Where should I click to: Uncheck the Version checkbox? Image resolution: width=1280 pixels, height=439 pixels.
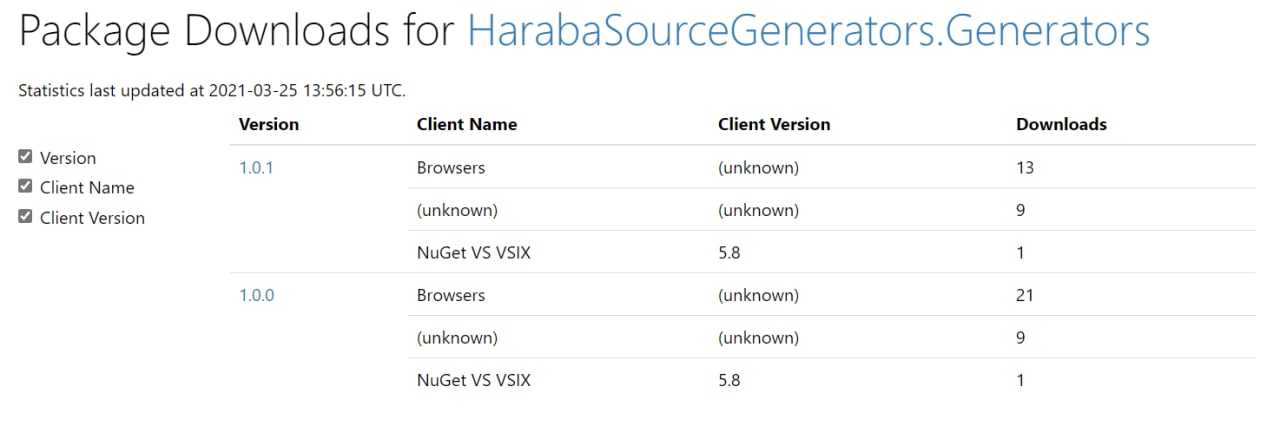click(x=26, y=157)
